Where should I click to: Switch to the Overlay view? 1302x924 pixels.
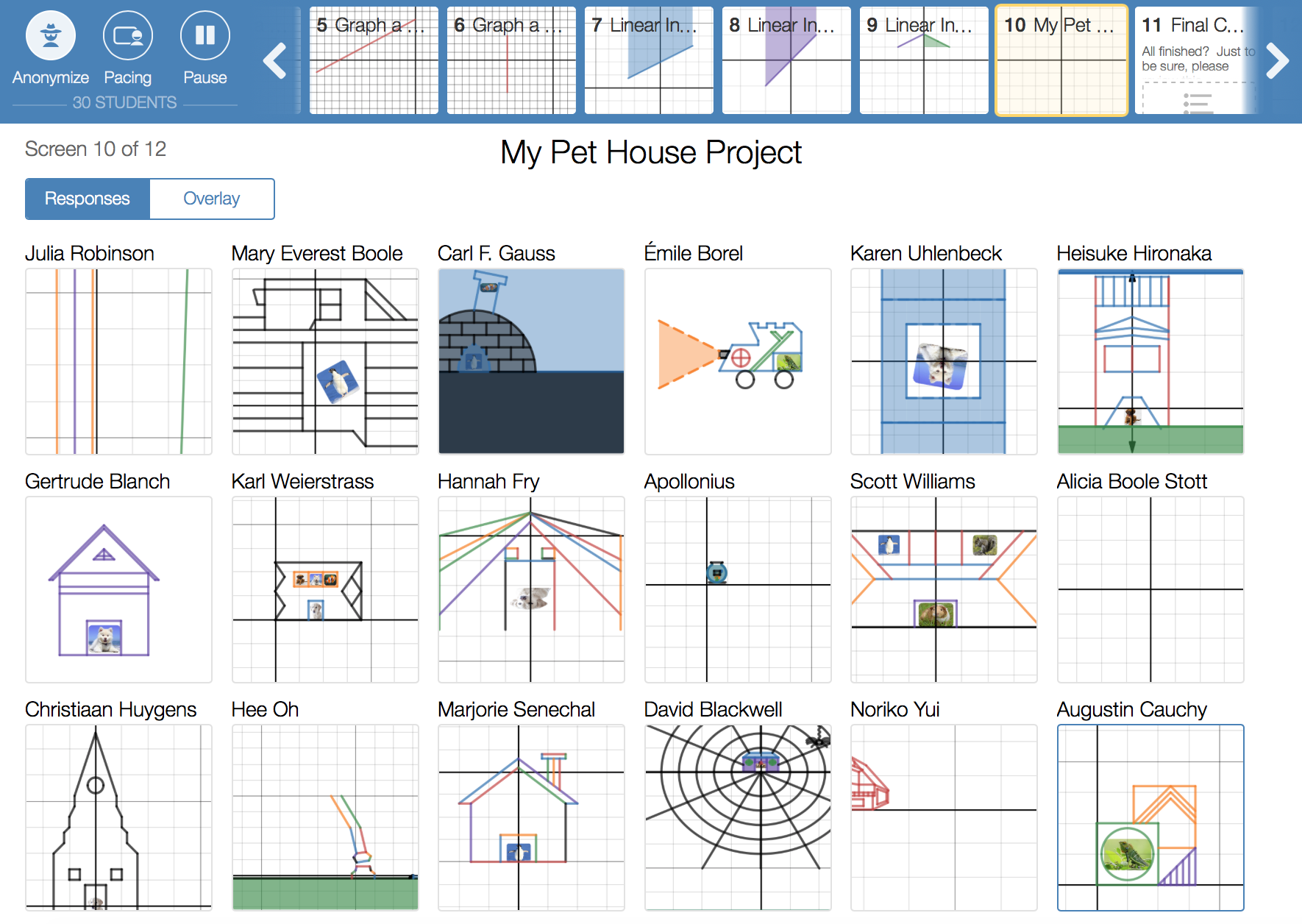[x=212, y=199]
